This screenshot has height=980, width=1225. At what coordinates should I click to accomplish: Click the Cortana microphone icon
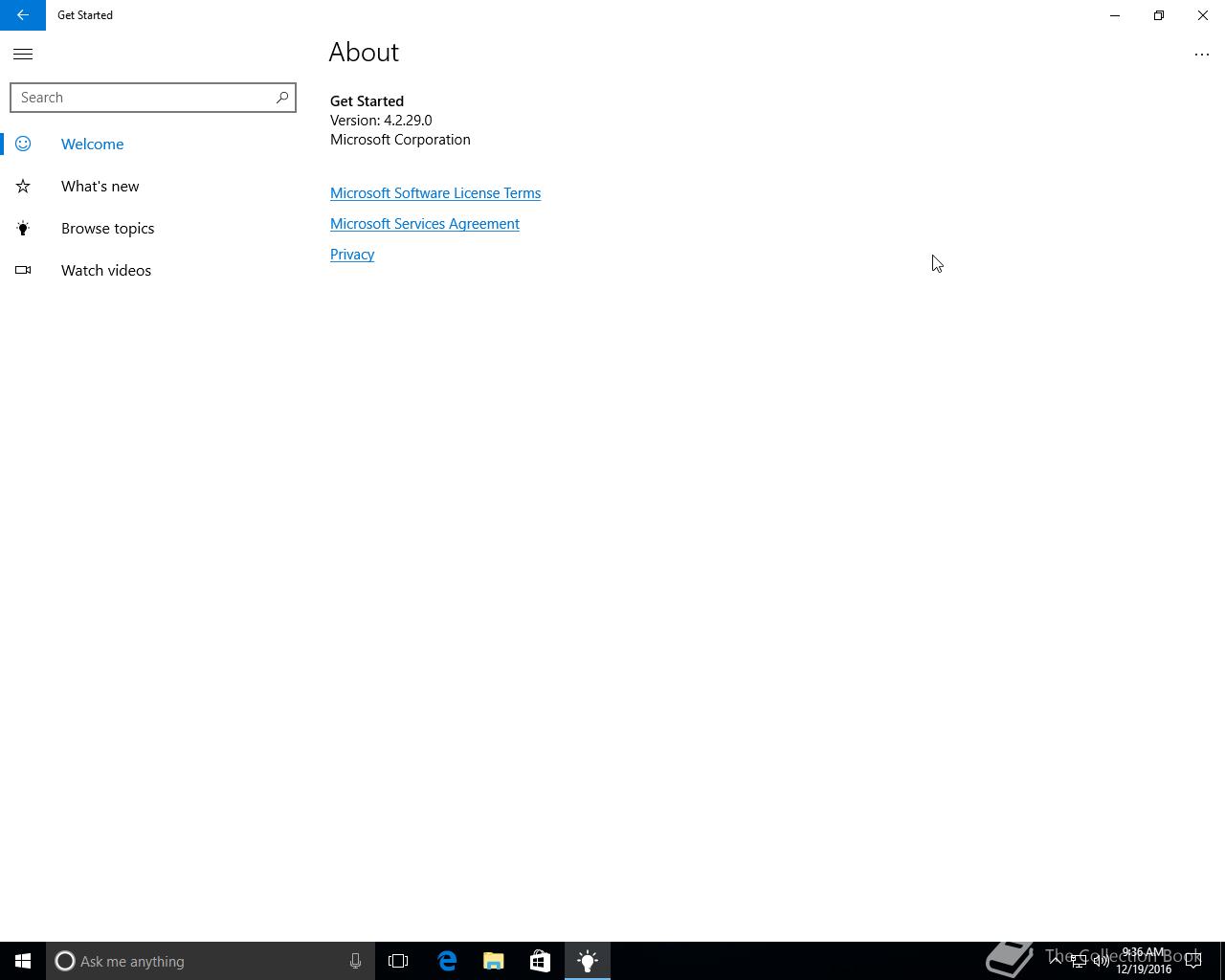pos(355,961)
